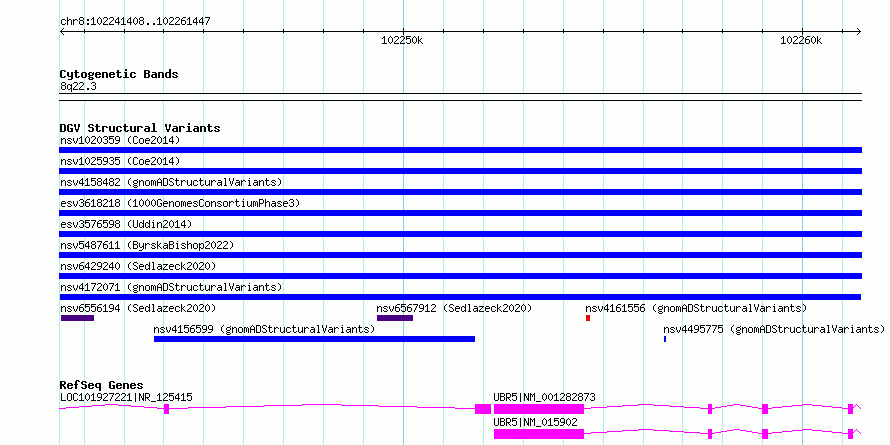Click the right arrowhead of the ruler
Screen dimensions: 890x445
[x=859, y=32]
